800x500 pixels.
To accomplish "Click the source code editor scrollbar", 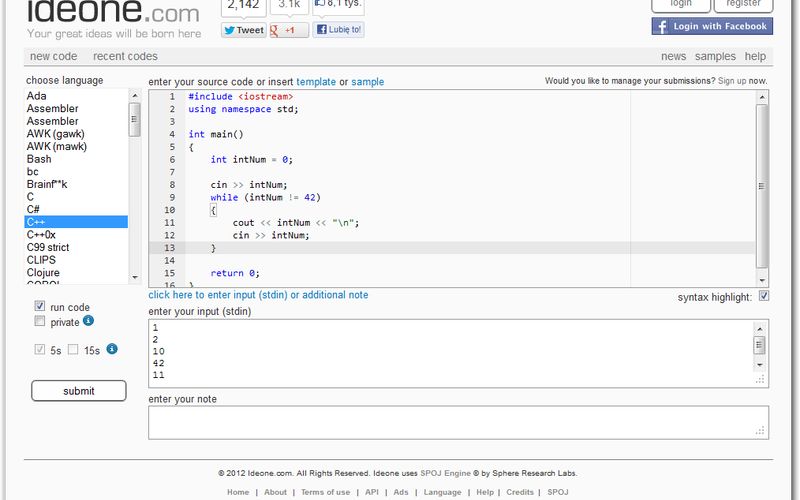I will pyautogui.click(x=762, y=185).
